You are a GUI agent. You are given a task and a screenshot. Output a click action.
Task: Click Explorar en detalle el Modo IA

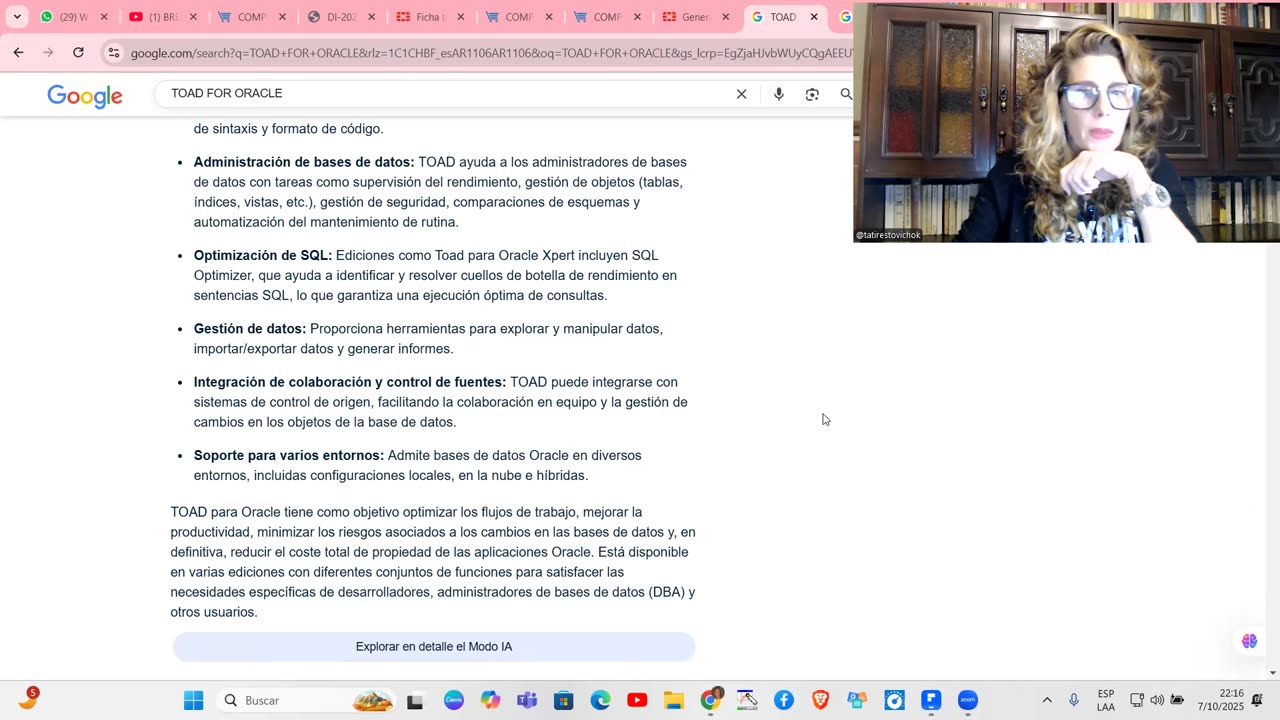[434, 647]
